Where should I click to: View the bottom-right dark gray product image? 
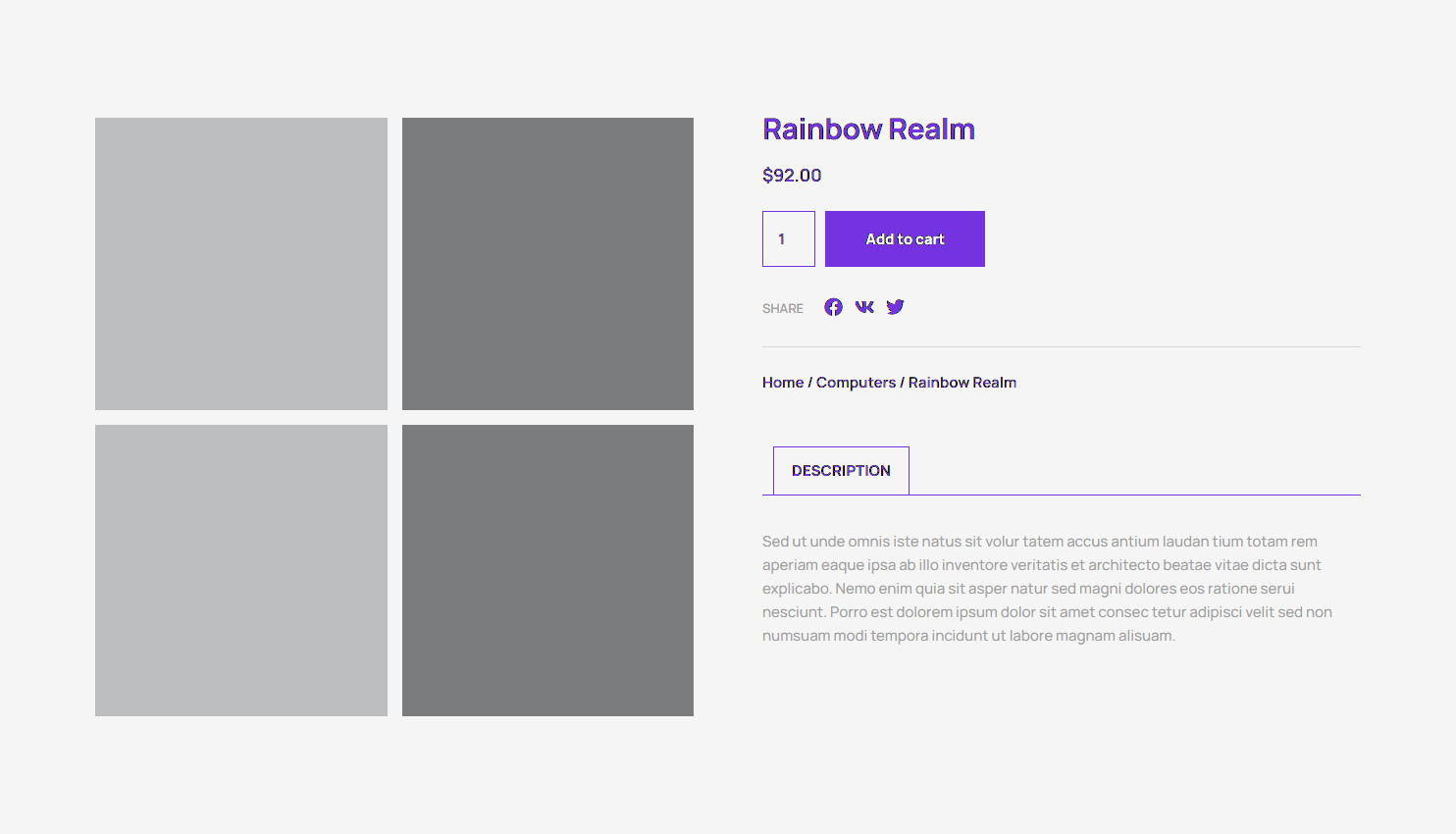[547, 570]
